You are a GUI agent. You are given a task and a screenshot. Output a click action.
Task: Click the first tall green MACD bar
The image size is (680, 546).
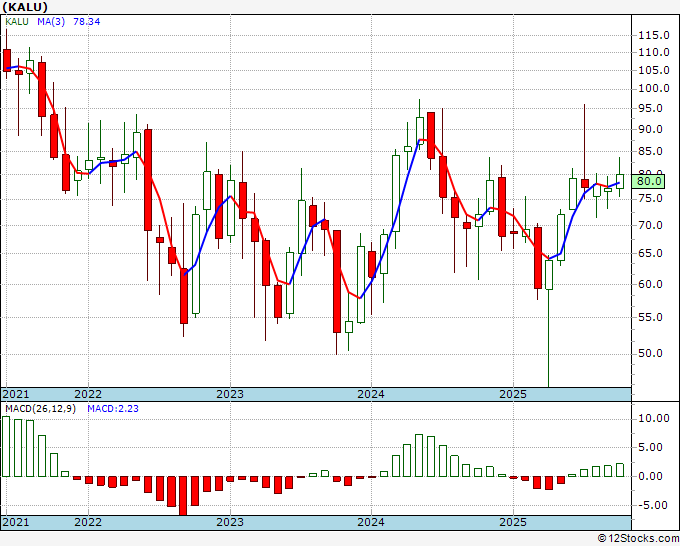coord(6,447)
